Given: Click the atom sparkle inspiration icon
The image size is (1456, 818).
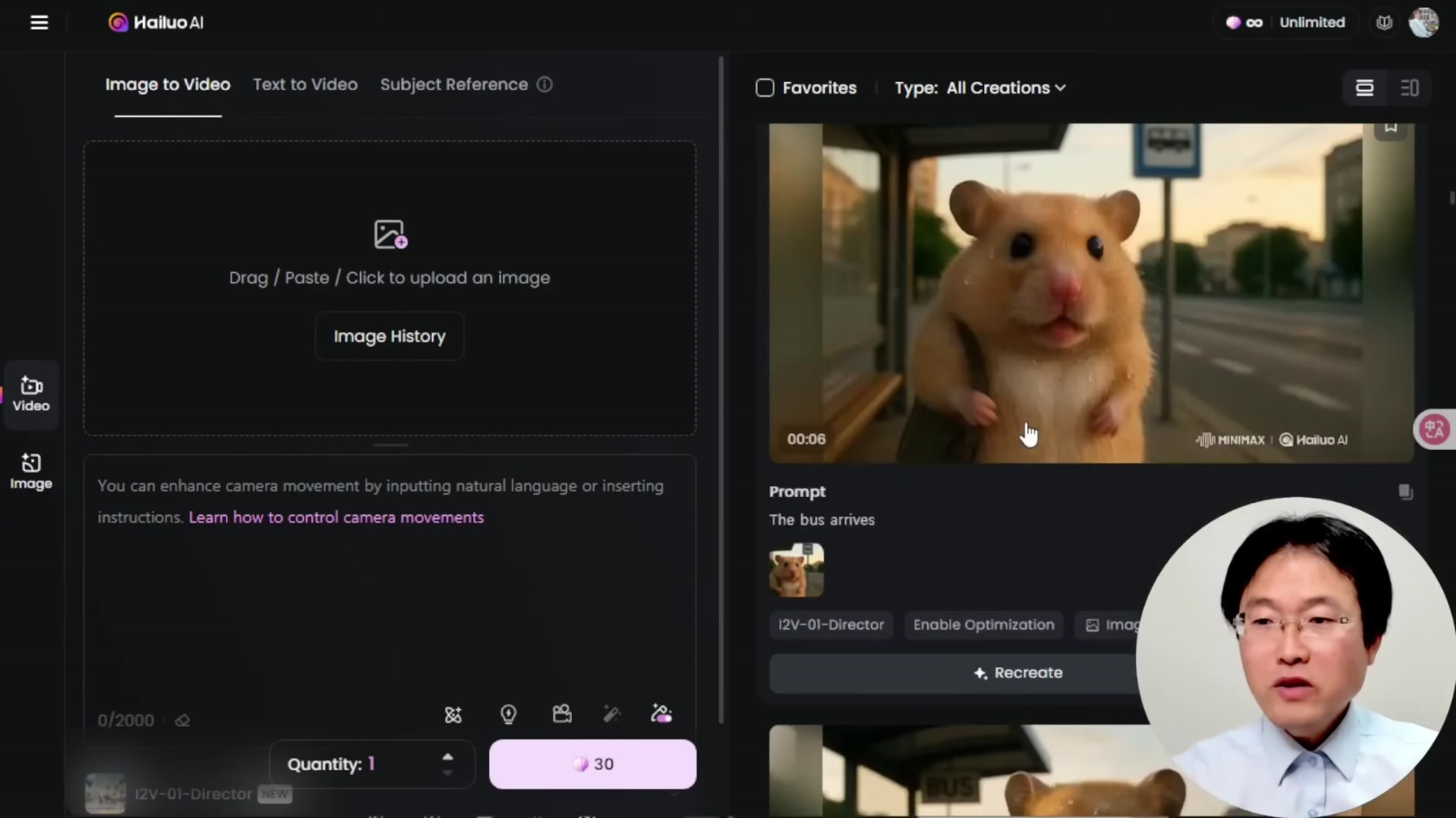Looking at the screenshot, I should 453,715.
